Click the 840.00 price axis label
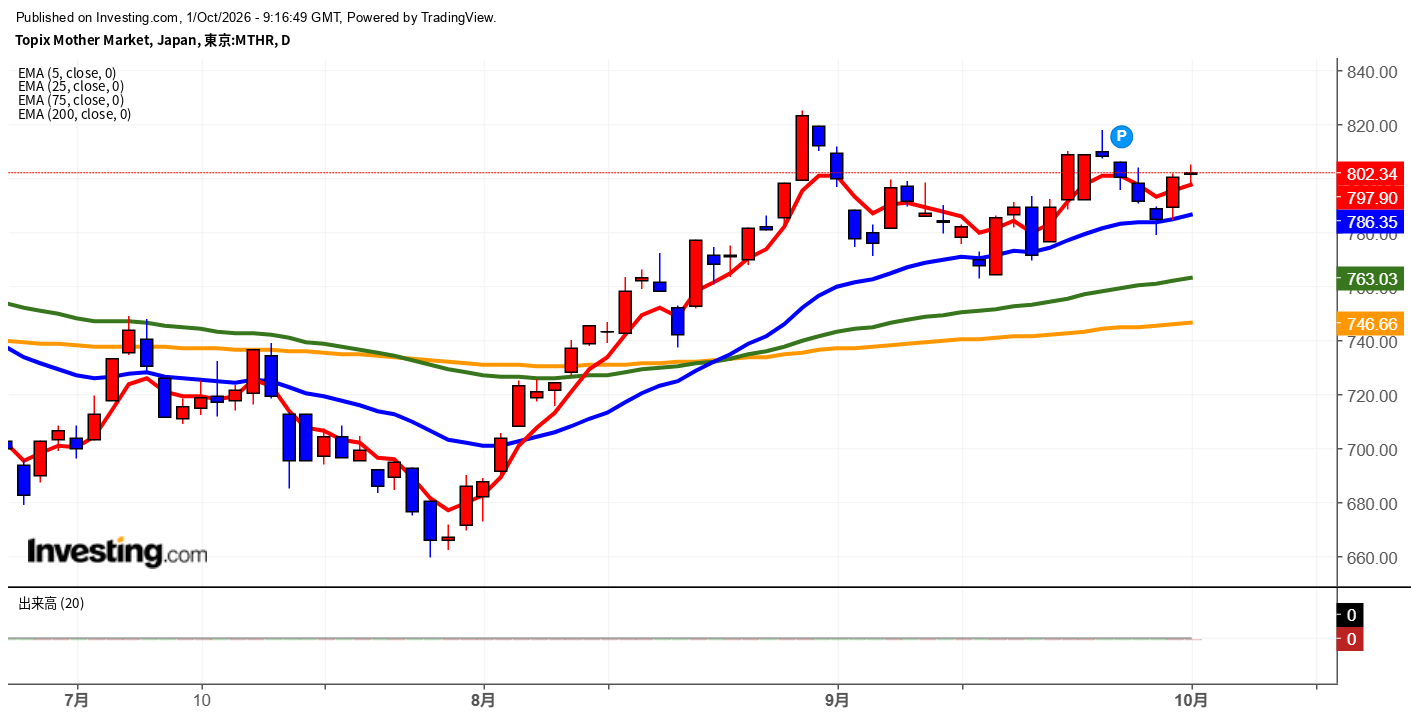Screen dimensions: 1411x717 pos(1371,72)
